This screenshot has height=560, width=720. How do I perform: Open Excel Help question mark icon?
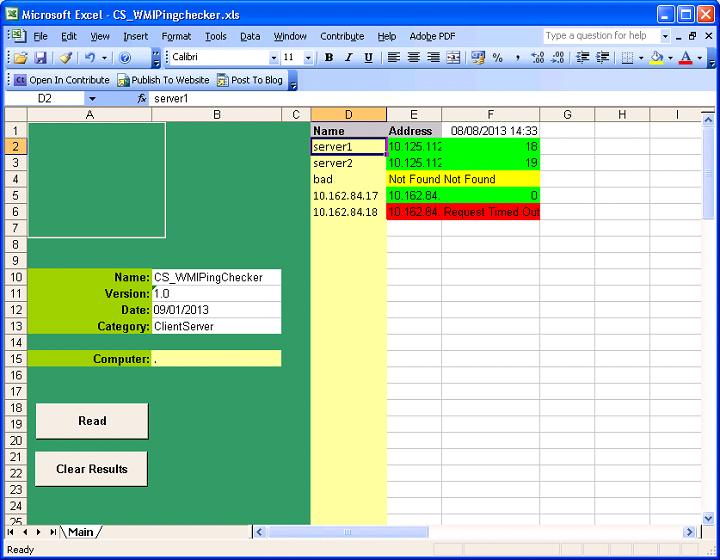(x=126, y=58)
